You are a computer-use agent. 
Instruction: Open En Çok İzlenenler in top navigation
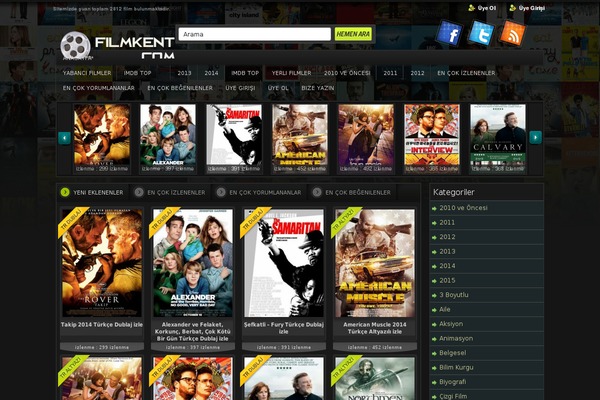pyautogui.click(x=466, y=73)
